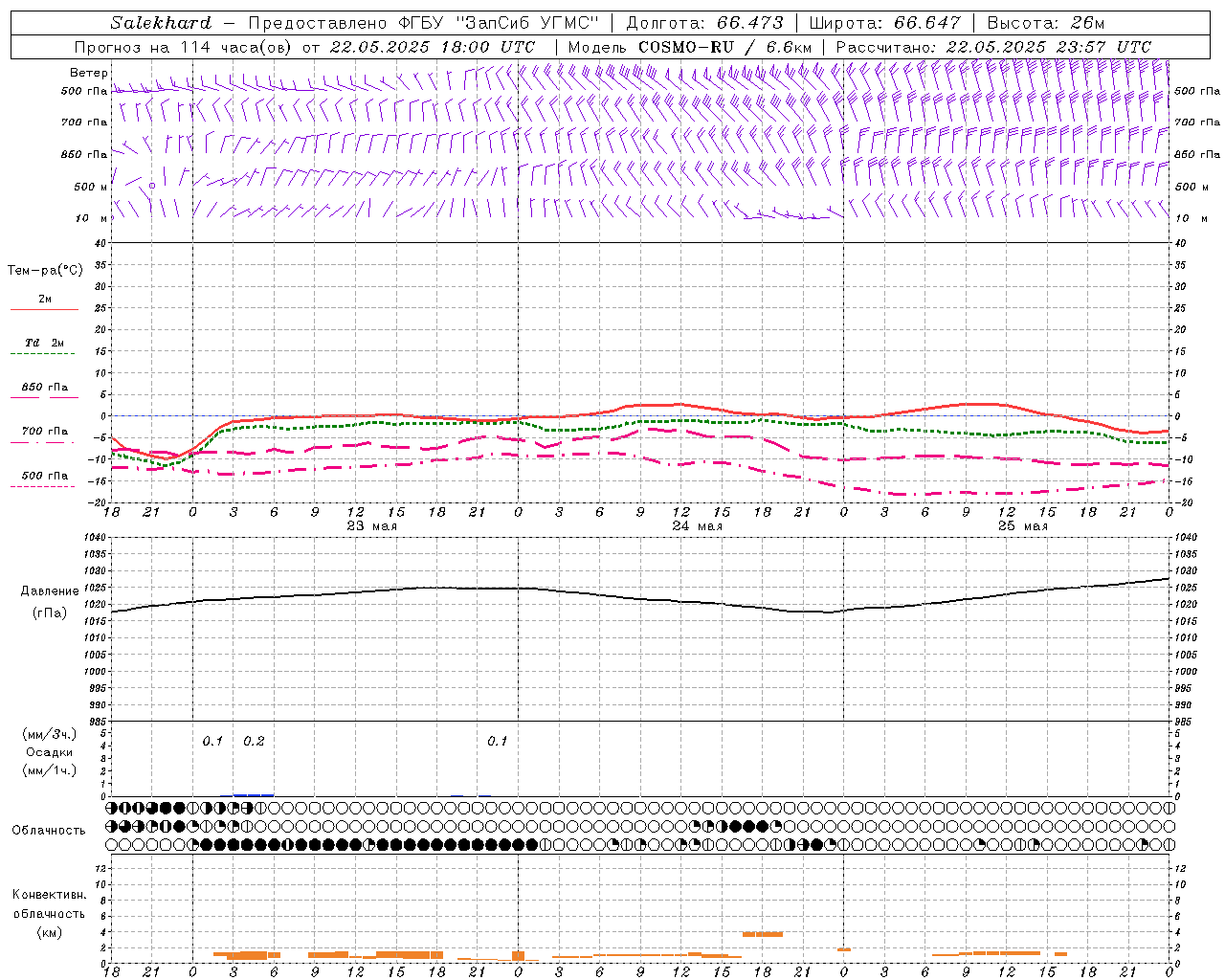The height and width of the screenshot is (980, 1225).
Task: Click the solid red 2м temperature legend line
Action: (44, 309)
